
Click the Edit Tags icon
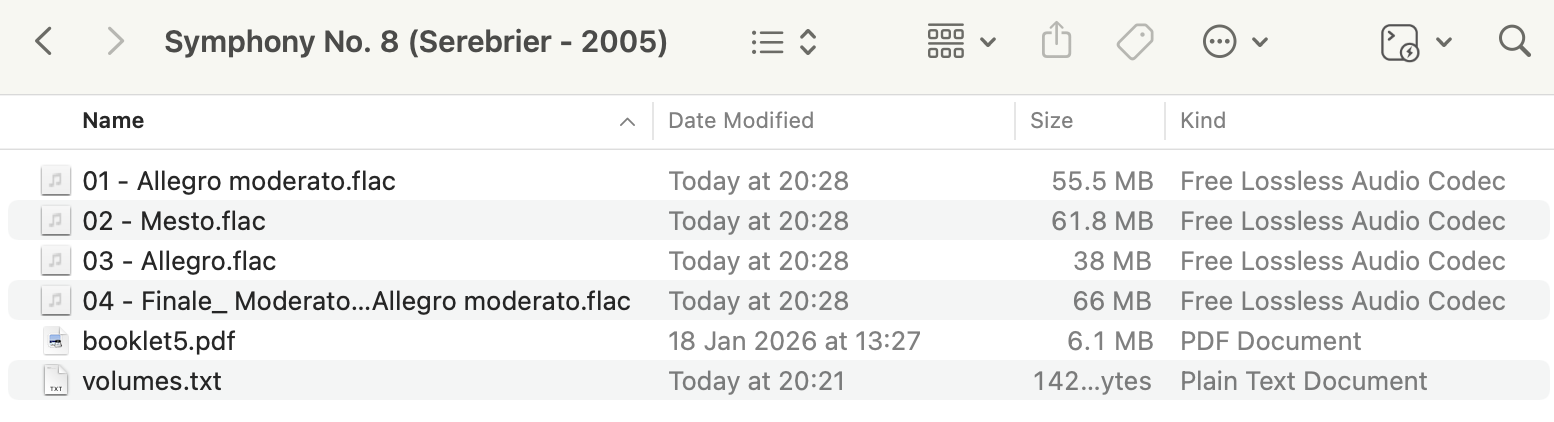click(1135, 42)
